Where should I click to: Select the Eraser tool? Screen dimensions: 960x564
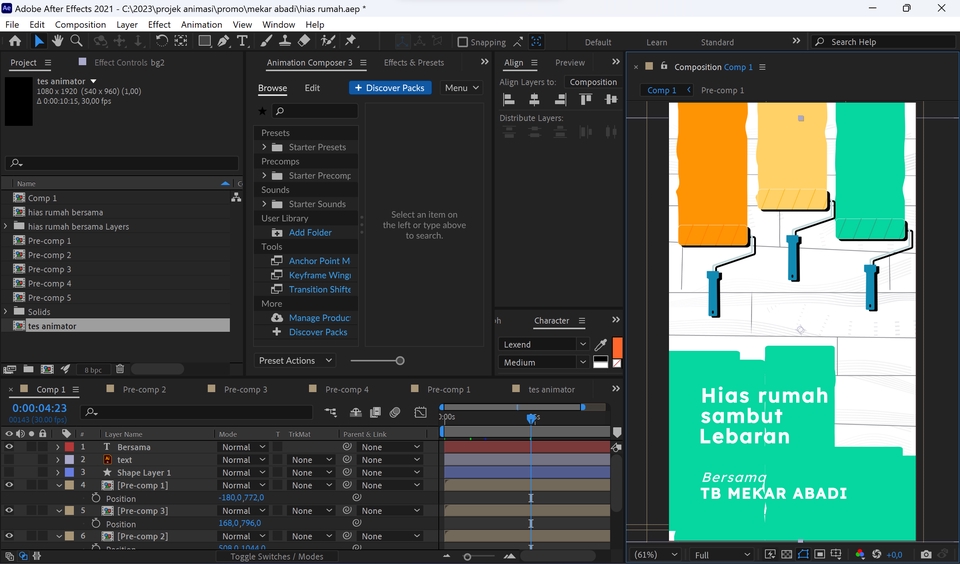click(304, 41)
